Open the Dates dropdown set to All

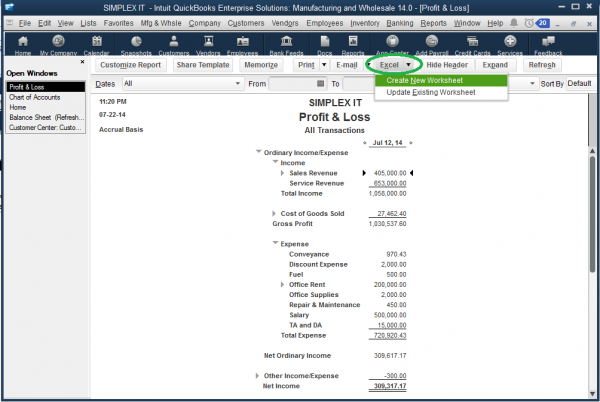tap(182, 83)
